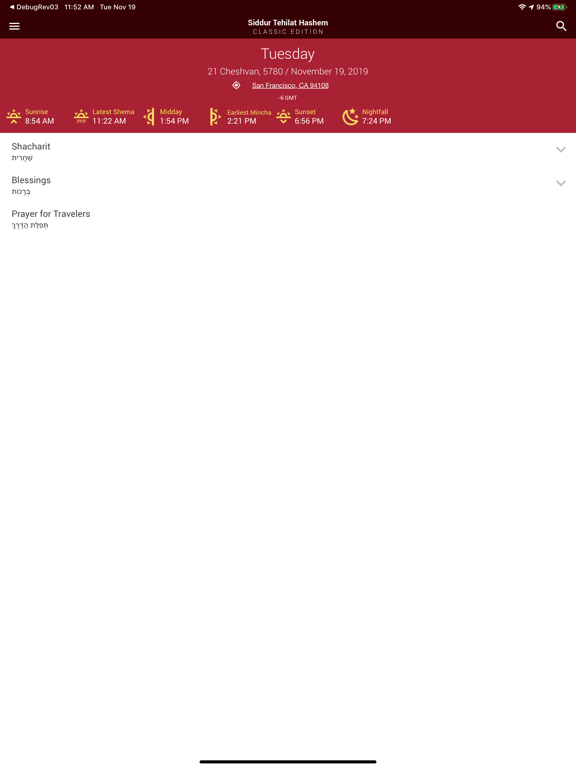The image size is (576, 768).
Task: Open Blessings row
Action: point(288,185)
